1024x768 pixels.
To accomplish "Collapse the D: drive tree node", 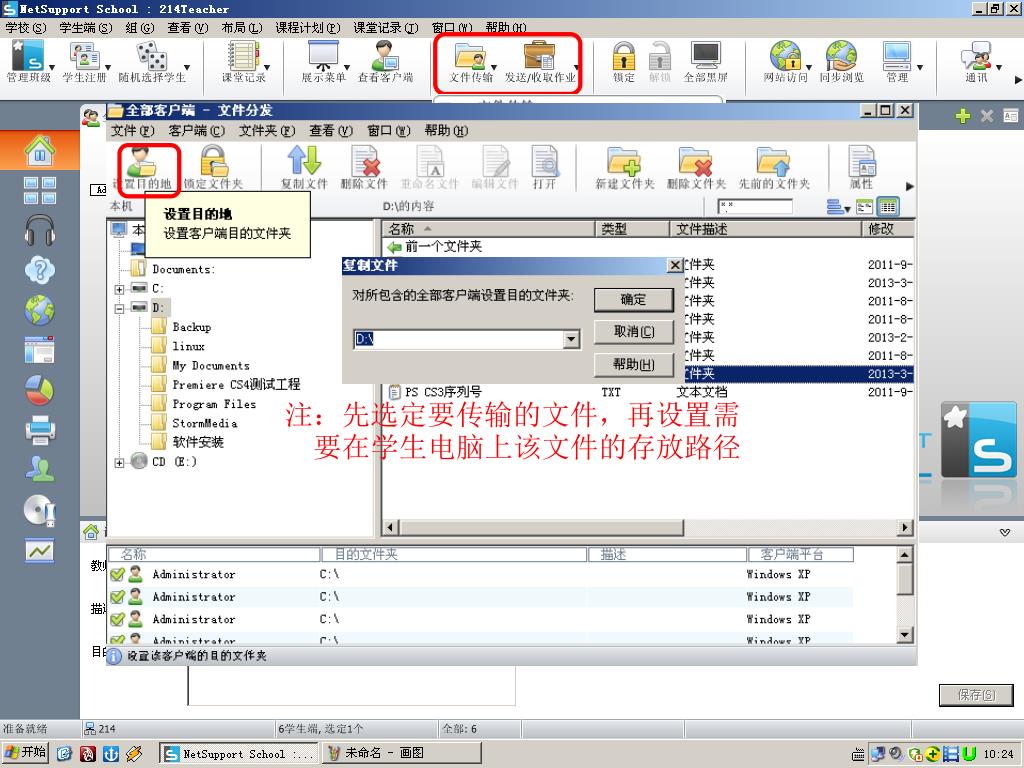I will [x=120, y=308].
